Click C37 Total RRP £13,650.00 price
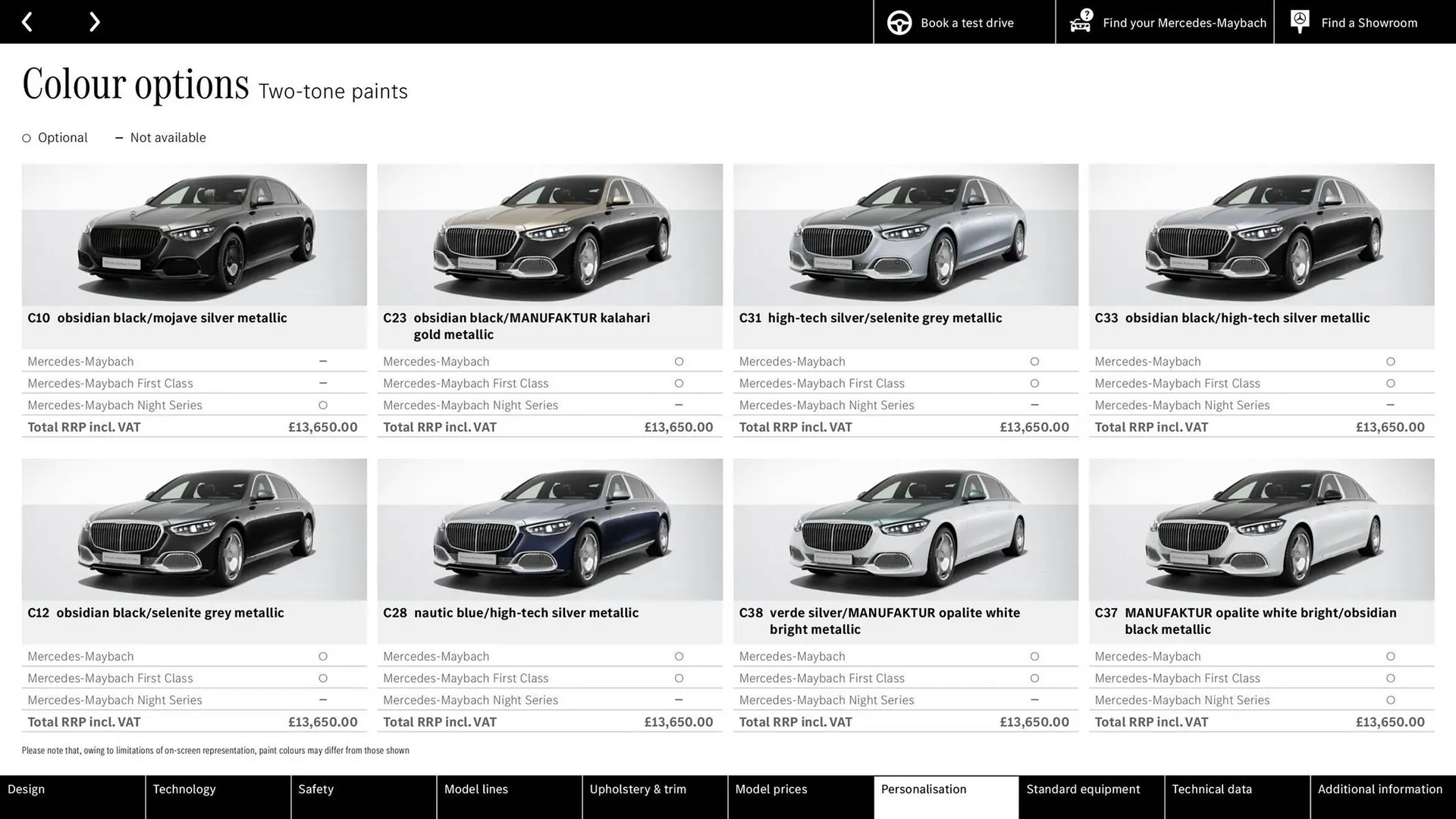This screenshot has width=1456, height=819. coord(1390,722)
